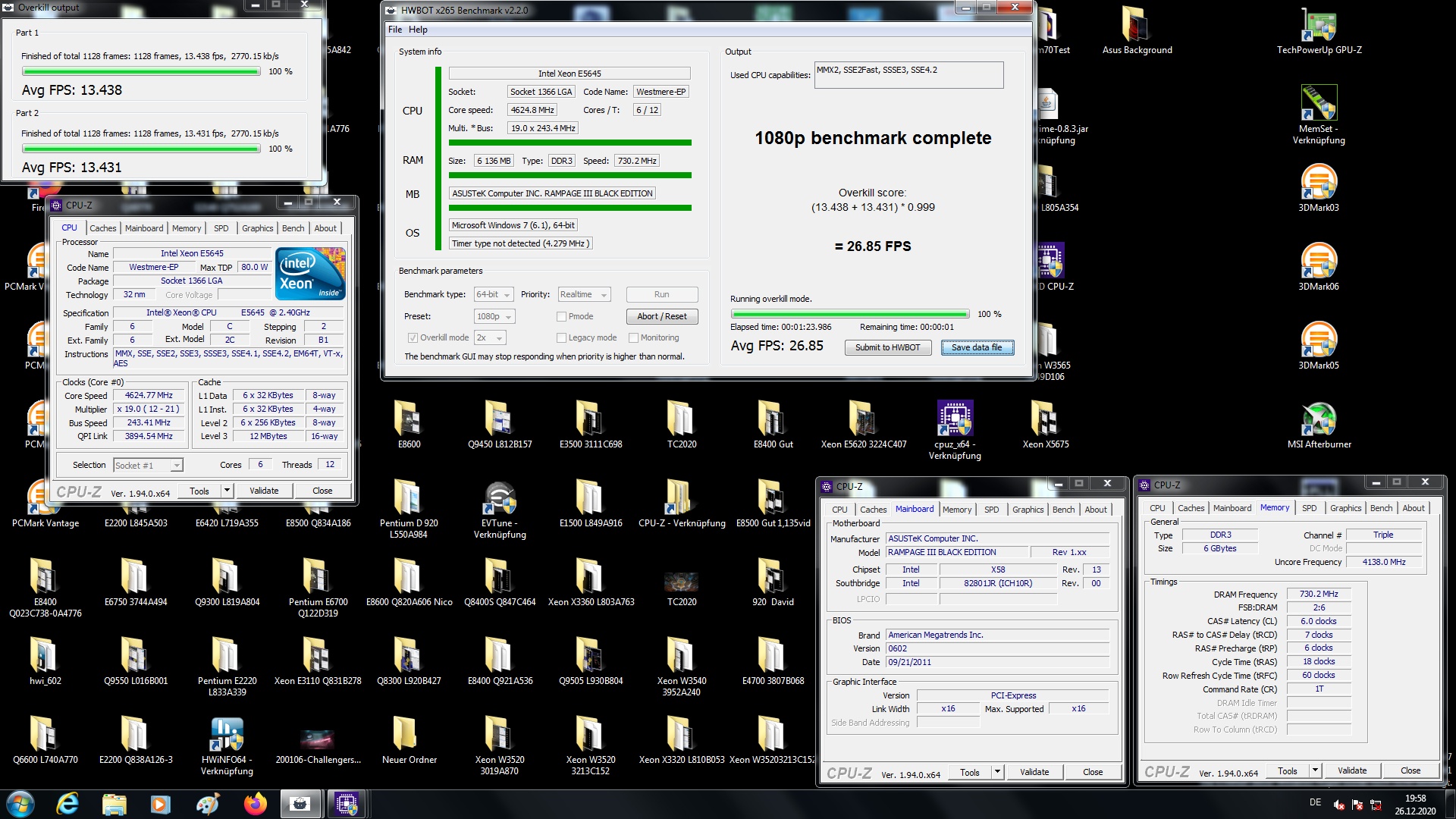
Task: Click Part 1 progress bar
Action: [141, 72]
